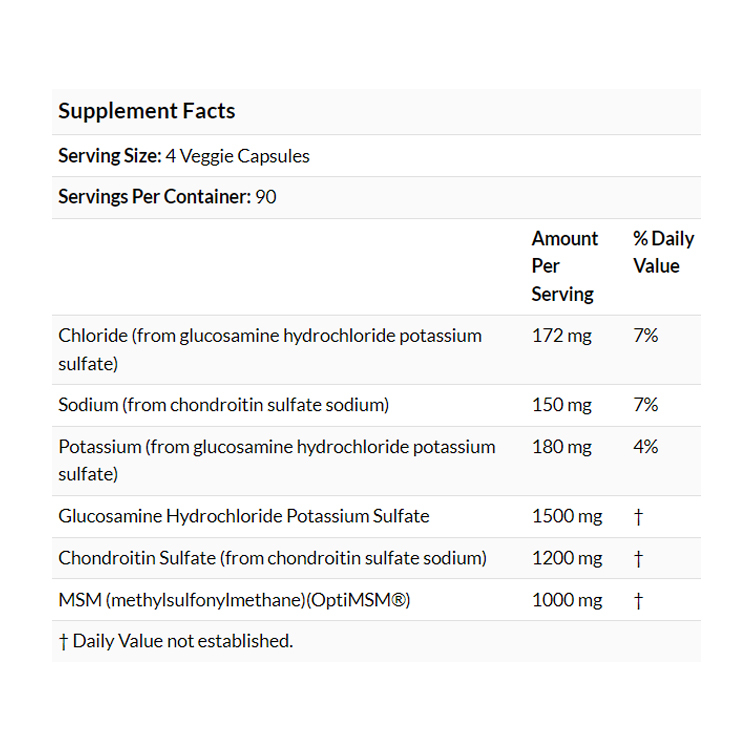Click the 180 mg amount value
750x750 pixels.
[x=561, y=447]
